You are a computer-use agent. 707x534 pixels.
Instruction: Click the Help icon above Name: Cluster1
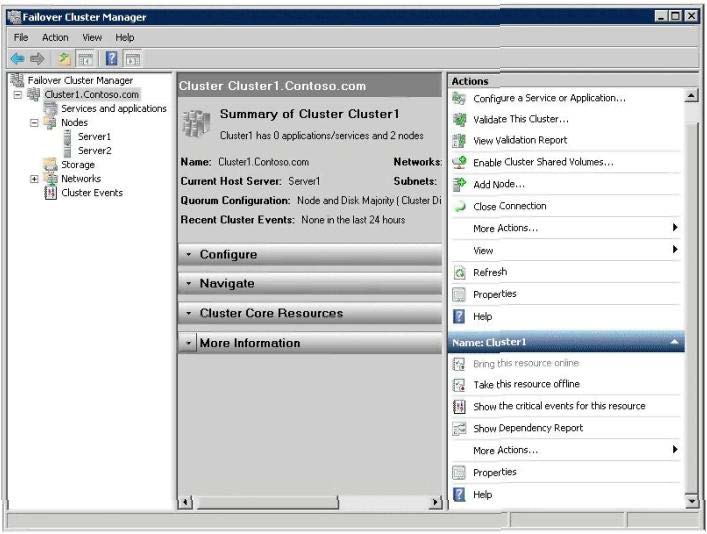point(459,317)
